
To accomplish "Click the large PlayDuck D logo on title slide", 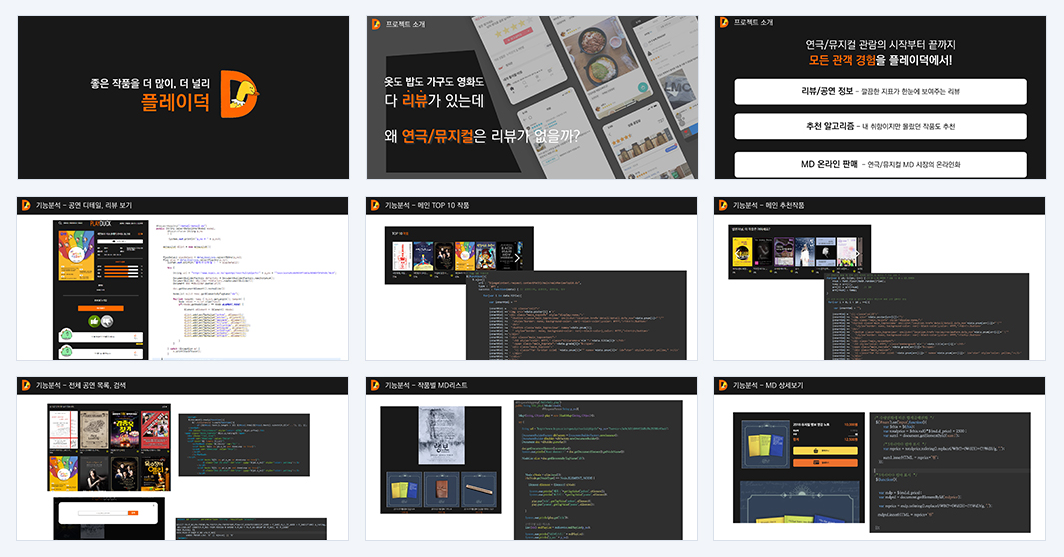I will [240, 96].
